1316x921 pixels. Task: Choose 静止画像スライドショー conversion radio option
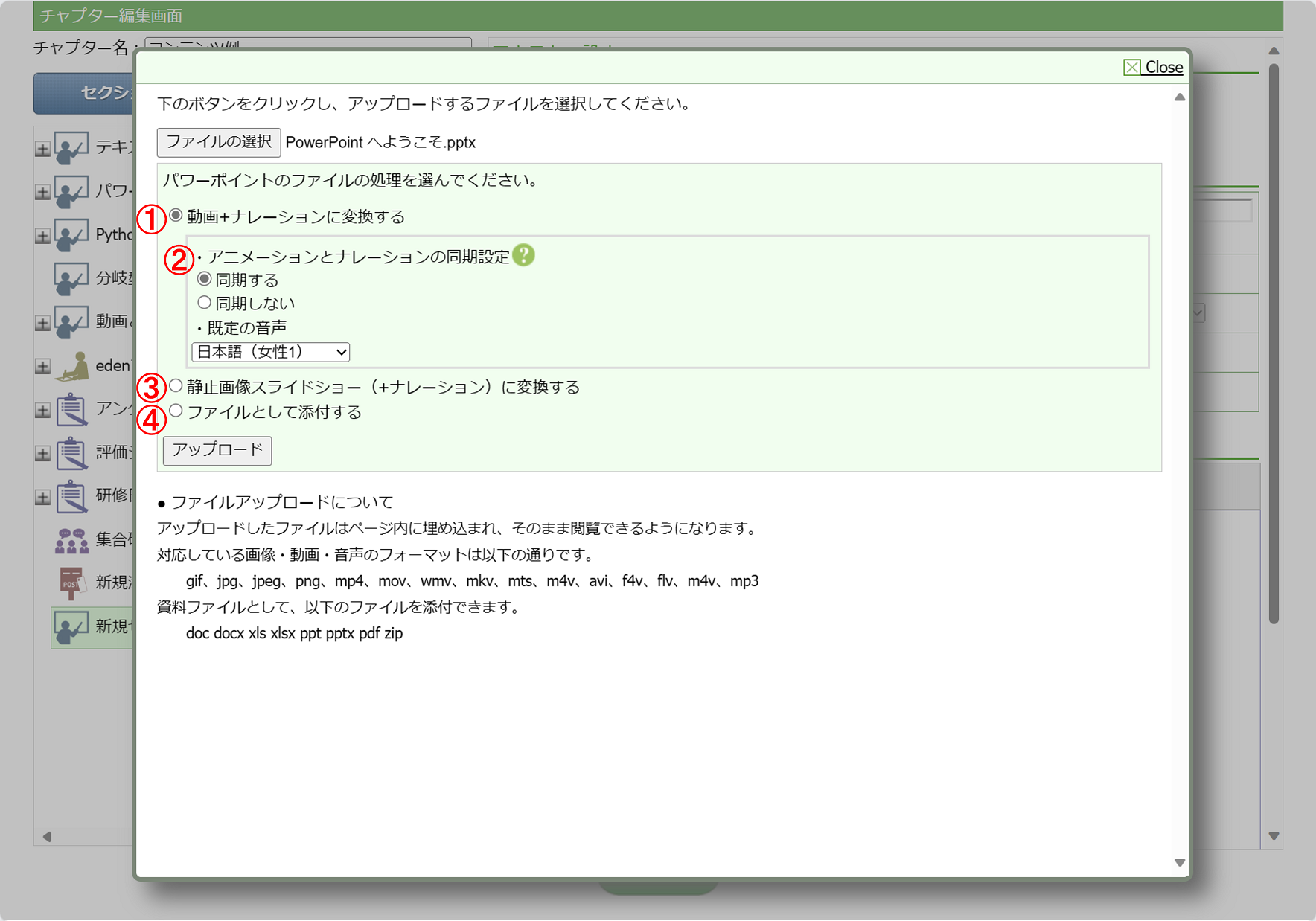tap(176, 385)
